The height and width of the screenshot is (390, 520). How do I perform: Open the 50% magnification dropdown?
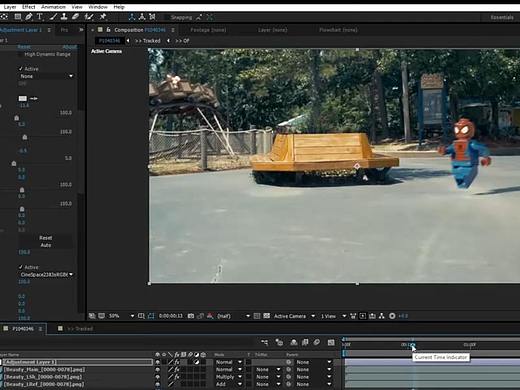point(121,316)
